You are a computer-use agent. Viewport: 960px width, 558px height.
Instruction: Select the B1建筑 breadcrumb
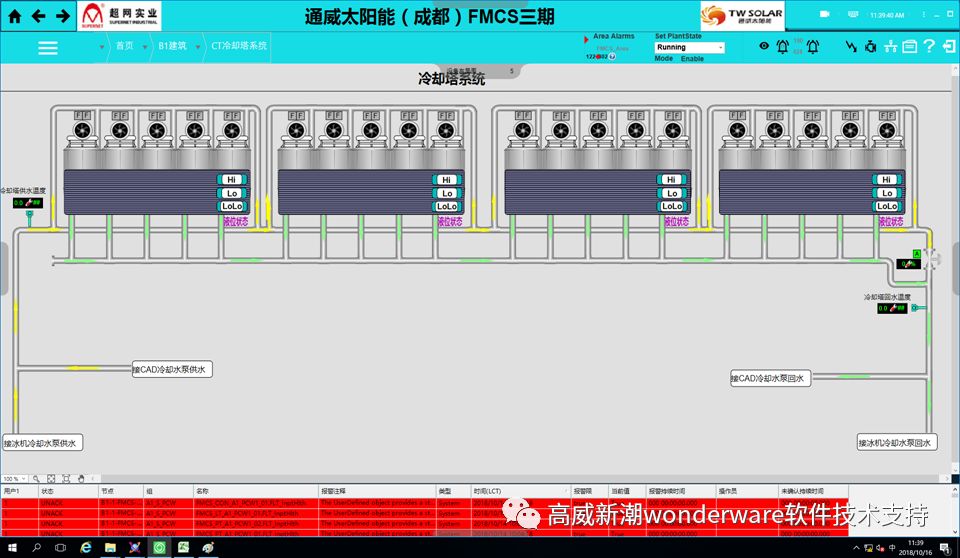click(x=172, y=46)
